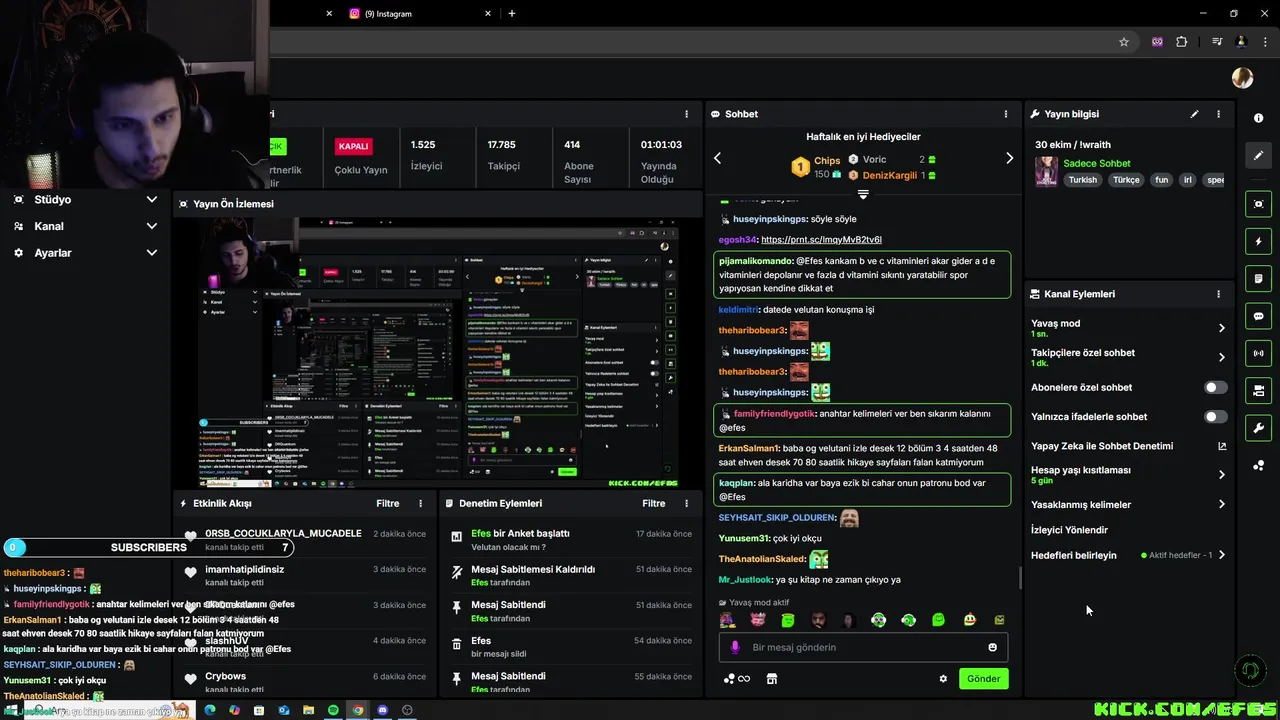Image resolution: width=1280 pixels, height=720 pixels.
Task: Toggle Yalnızca ifadelerle sohbet switch
Action: [x=1215, y=416]
